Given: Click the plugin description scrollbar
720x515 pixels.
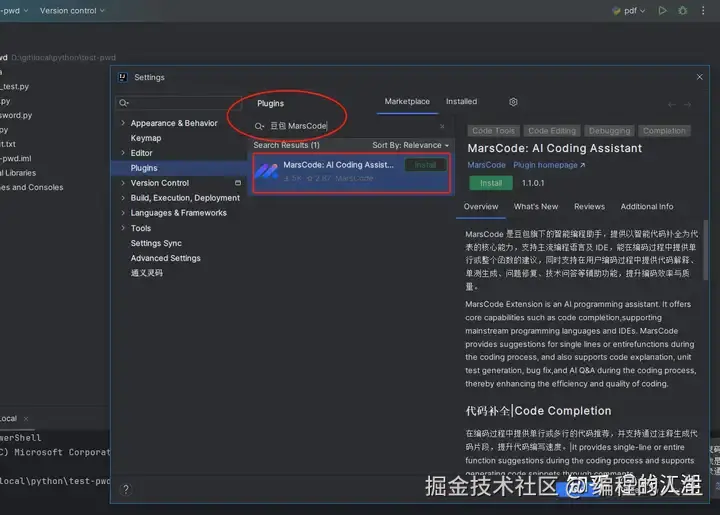Looking at the screenshot, I should coord(705,250).
